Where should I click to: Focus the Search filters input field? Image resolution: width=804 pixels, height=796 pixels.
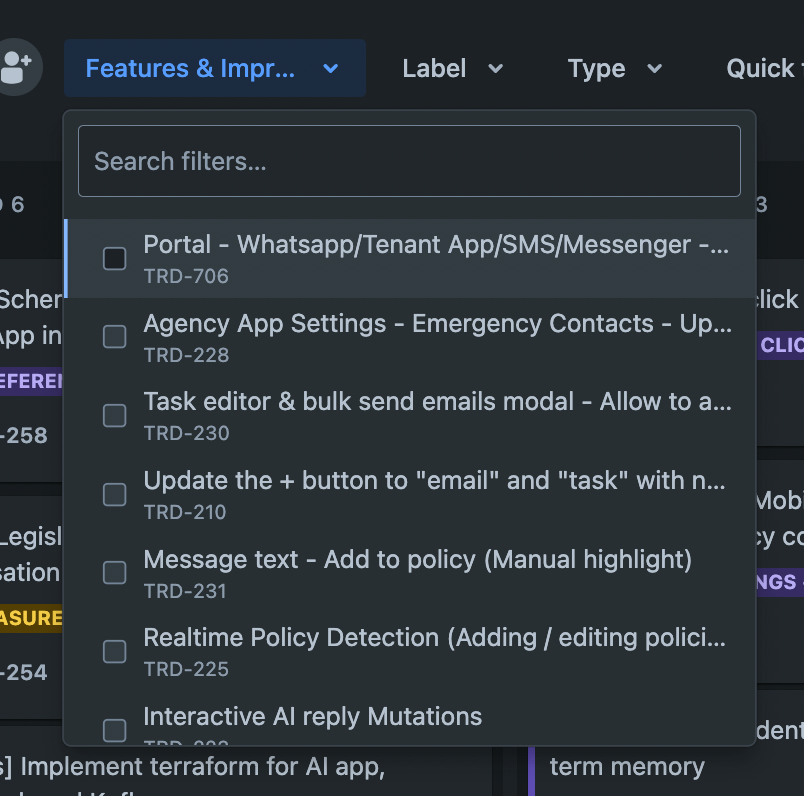[409, 161]
